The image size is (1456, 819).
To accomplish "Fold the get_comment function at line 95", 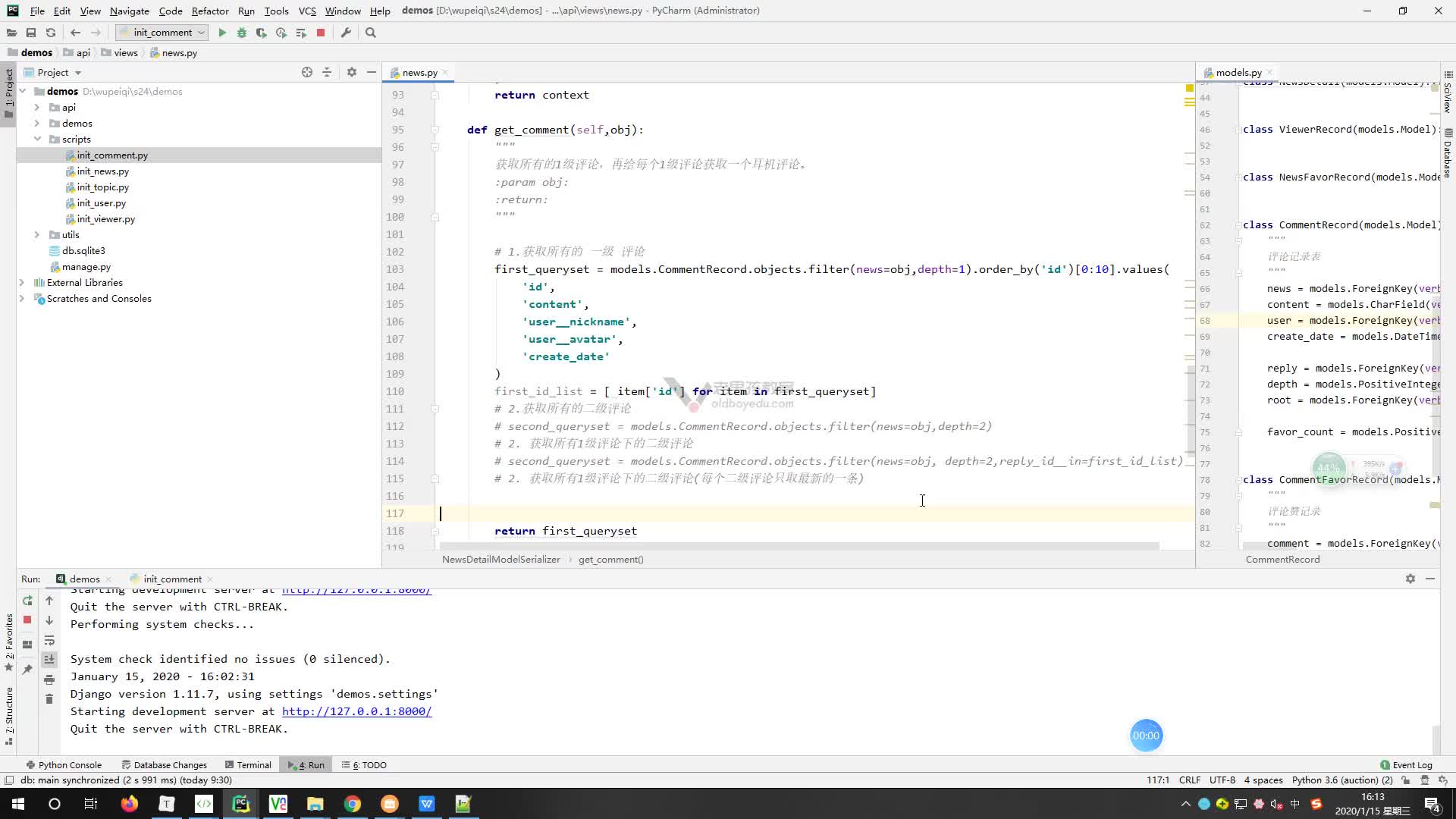I will pos(435,130).
